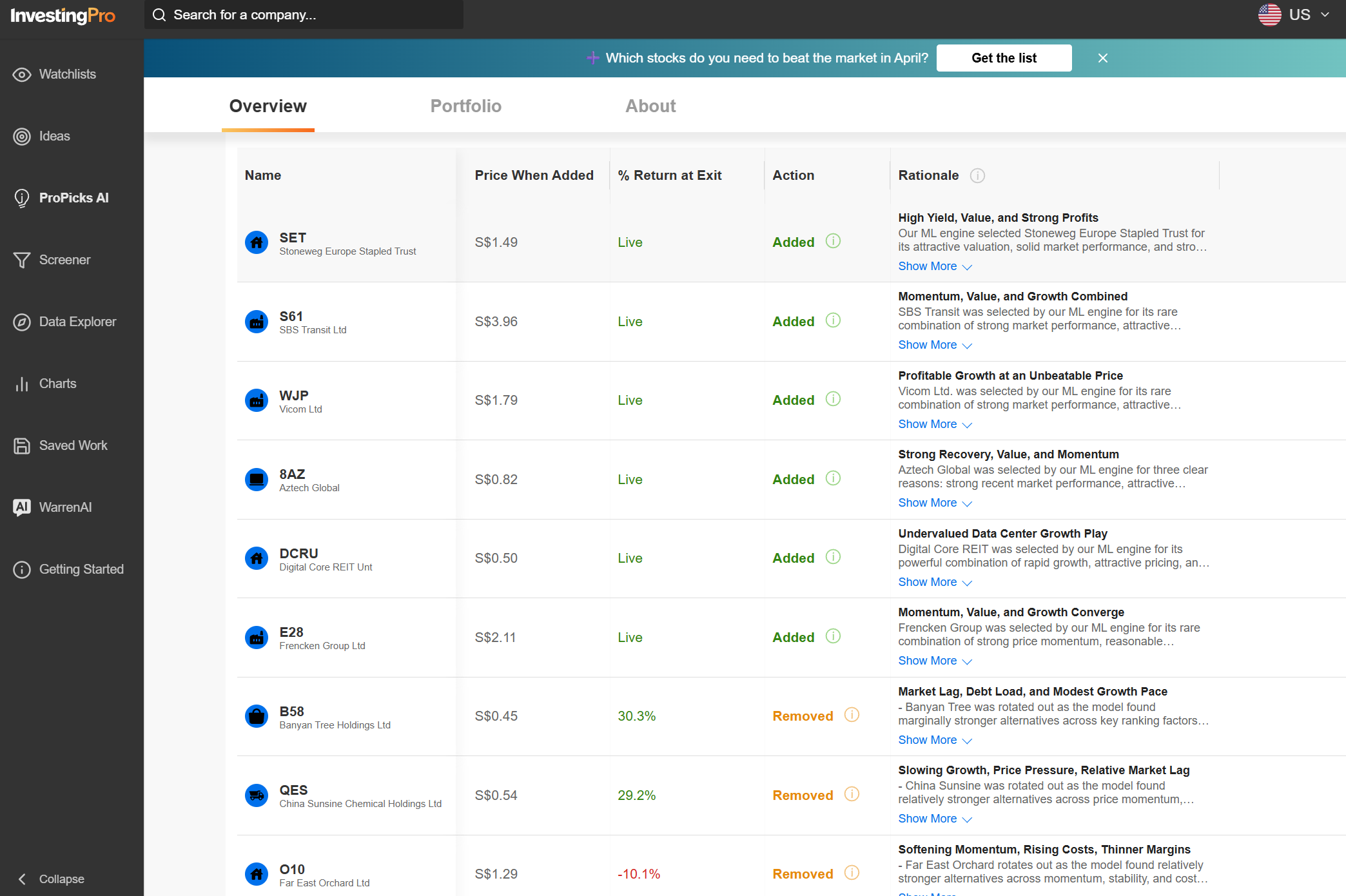Dismiss the April stocks promo banner
1346x896 pixels.
1102,58
